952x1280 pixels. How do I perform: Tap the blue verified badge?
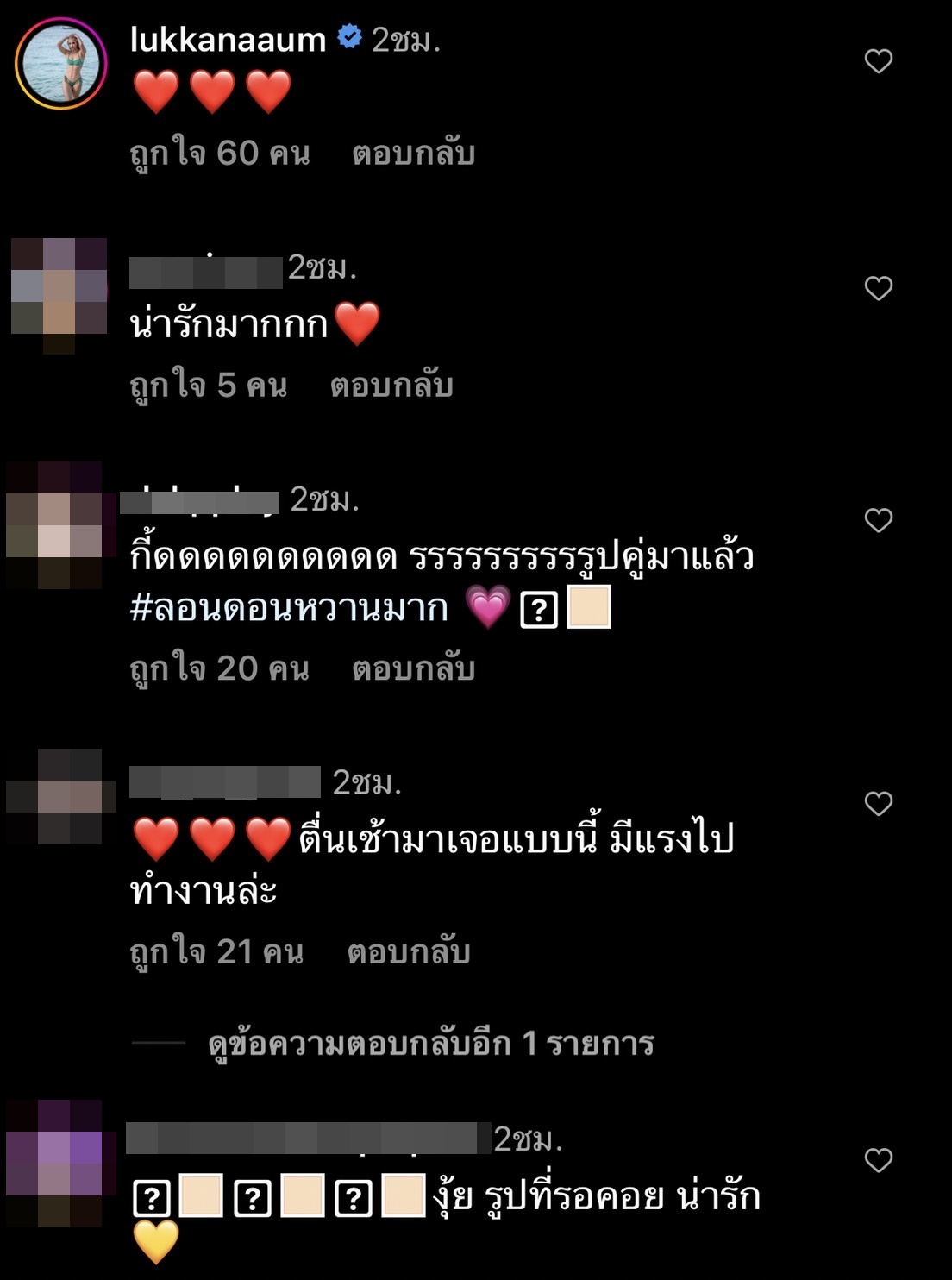pos(349,37)
